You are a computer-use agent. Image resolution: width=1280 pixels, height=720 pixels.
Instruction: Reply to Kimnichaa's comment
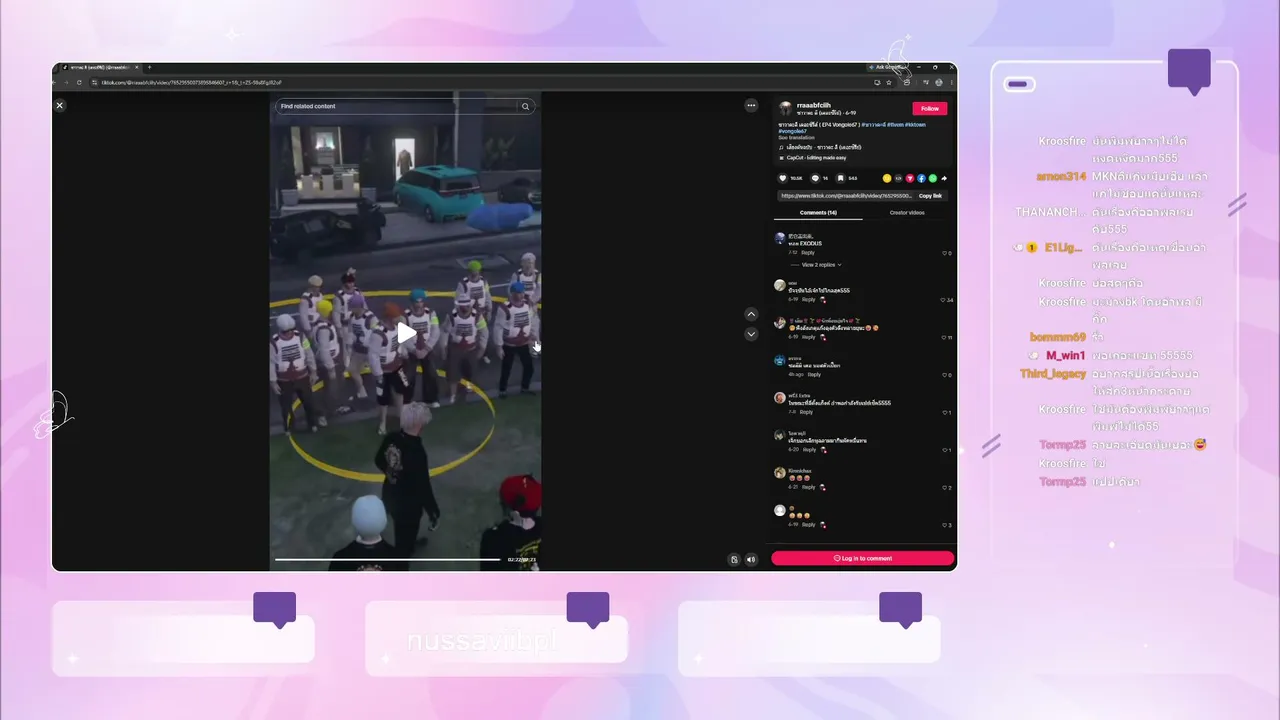tap(808, 487)
